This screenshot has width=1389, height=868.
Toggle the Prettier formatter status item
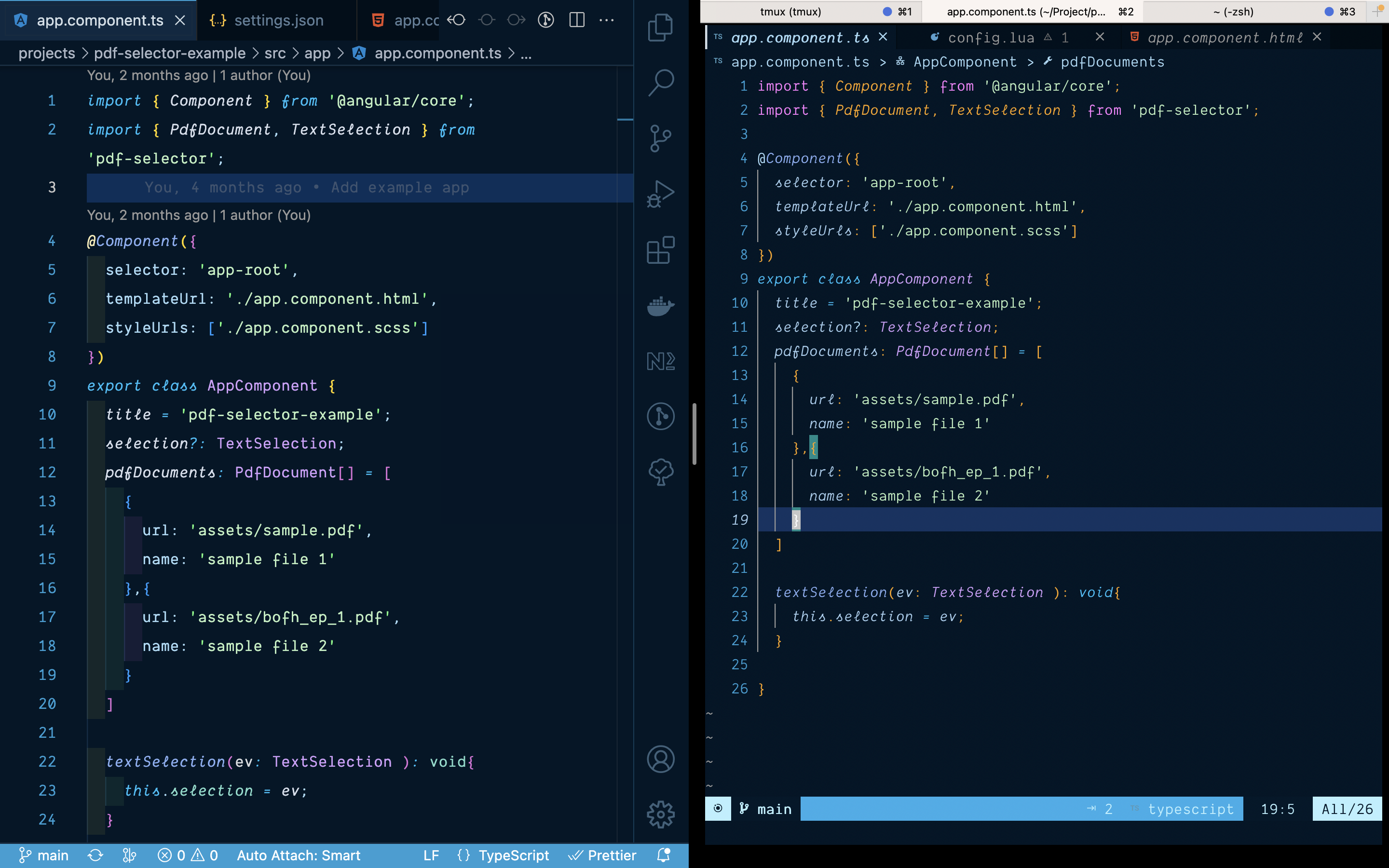[603, 855]
